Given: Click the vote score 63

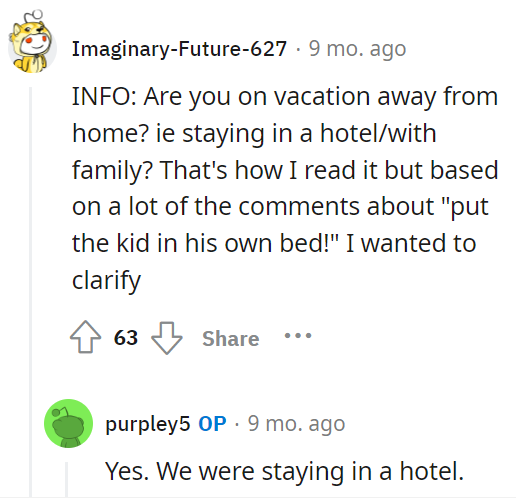Looking at the screenshot, I should [x=126, y=337].
